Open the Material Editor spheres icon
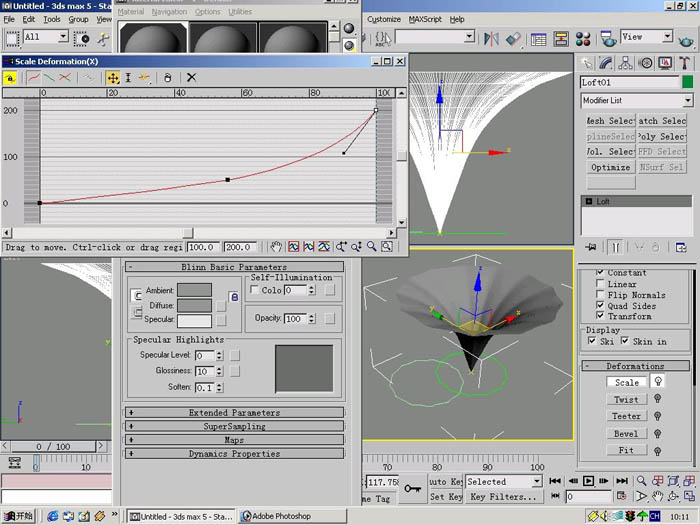Image resolution: width=700 pixels, height=525 pixels. (x=583, y=39)
